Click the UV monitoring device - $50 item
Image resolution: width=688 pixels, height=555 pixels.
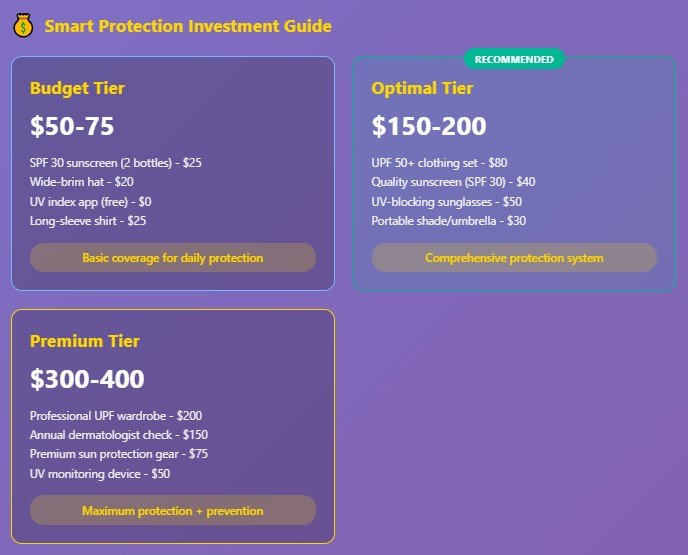tap(100, 474)
